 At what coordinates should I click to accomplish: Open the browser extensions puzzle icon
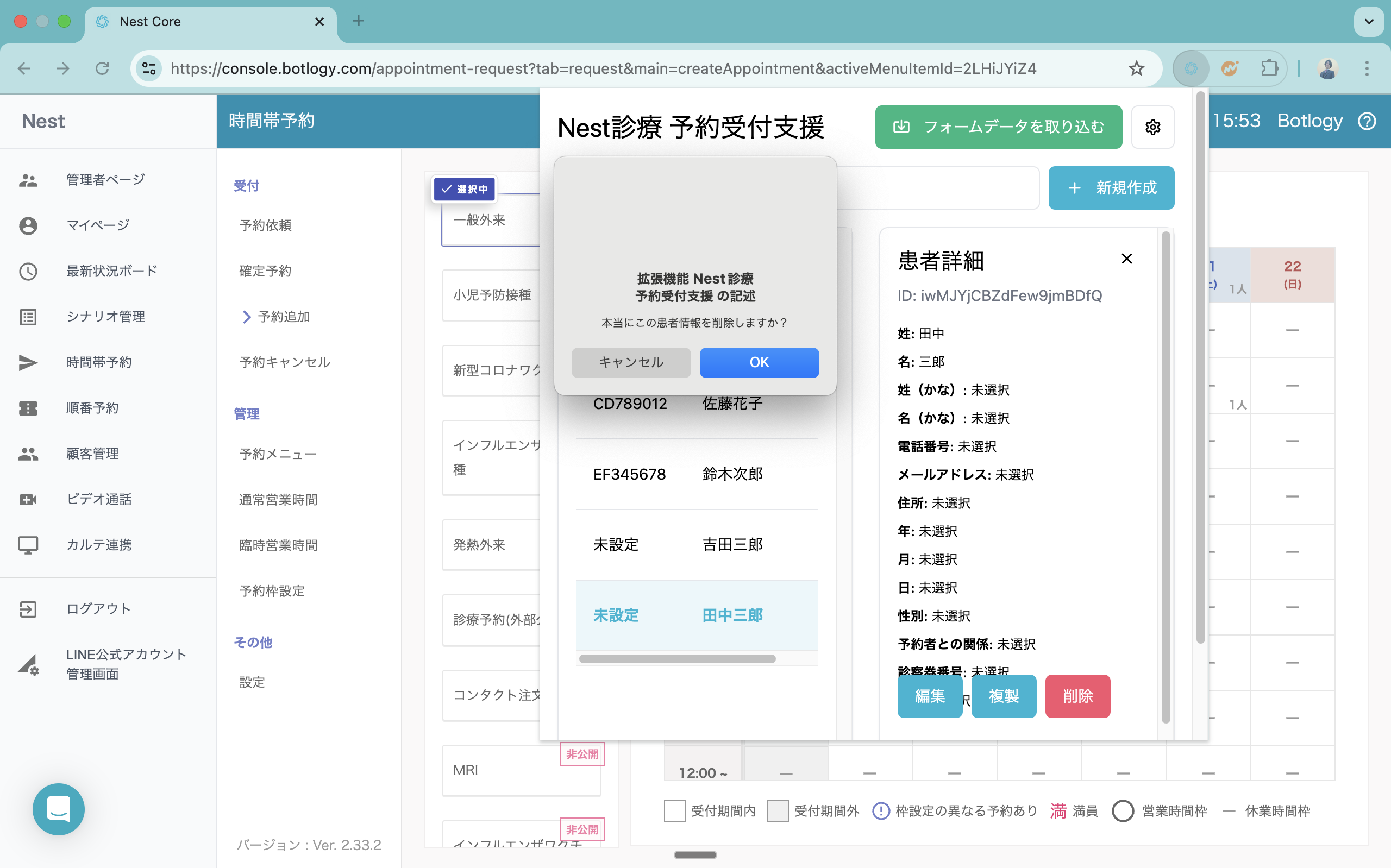(x=1269, y=69)
